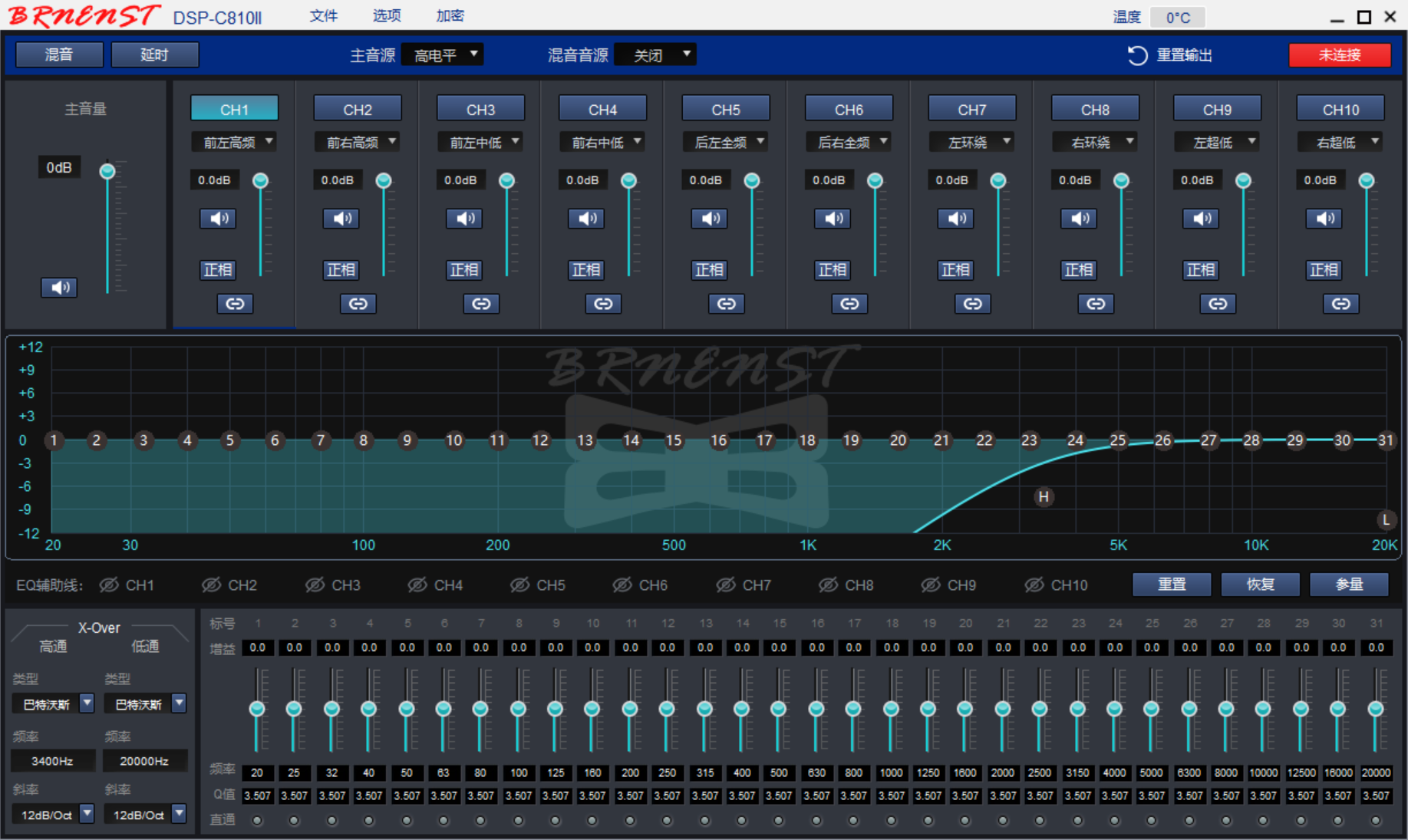Click the 混音 button
The image size is (1408, 840).
tap(59, 55)
